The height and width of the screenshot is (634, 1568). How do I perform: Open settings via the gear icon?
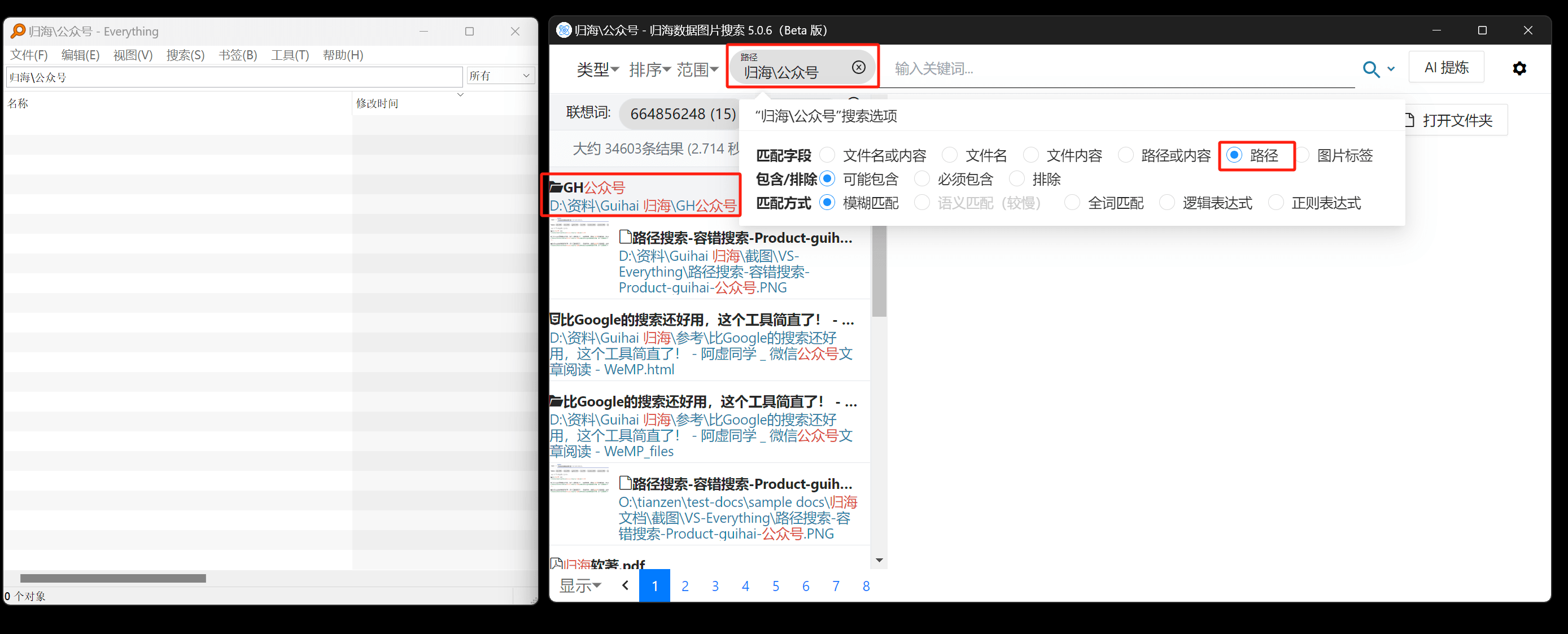1520,68
